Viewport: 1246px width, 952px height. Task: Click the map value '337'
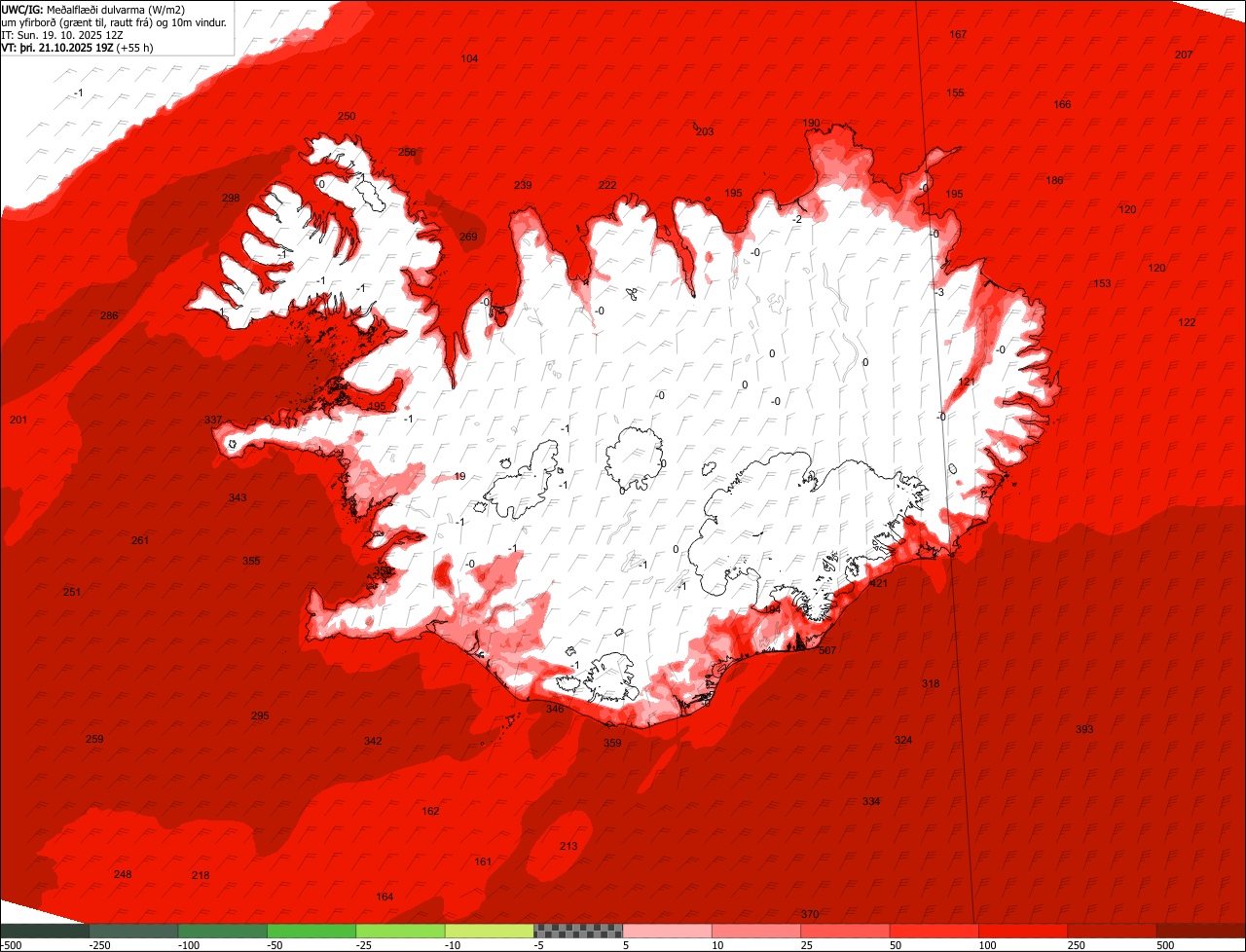tap(214, 420)
